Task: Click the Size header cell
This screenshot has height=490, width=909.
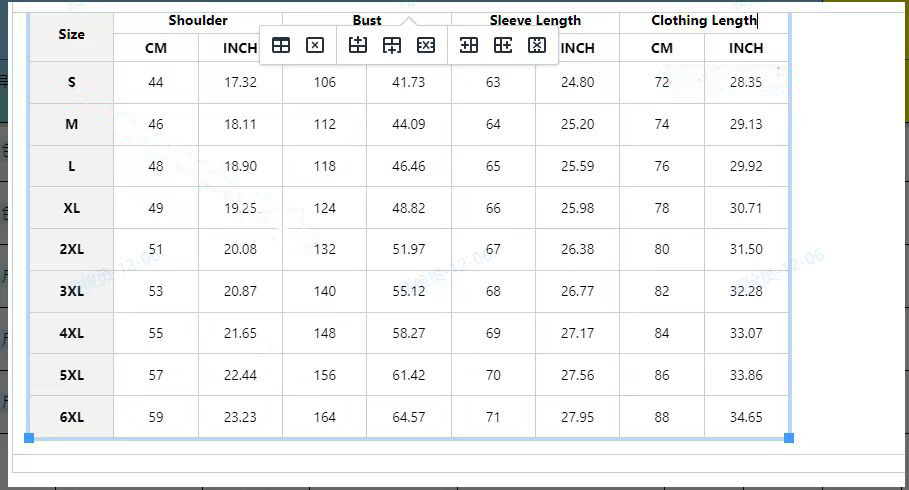Action: pos(71,35)
